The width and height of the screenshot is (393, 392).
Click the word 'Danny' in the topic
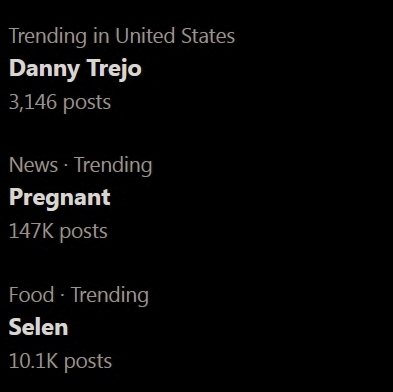(x=44, y=69)
